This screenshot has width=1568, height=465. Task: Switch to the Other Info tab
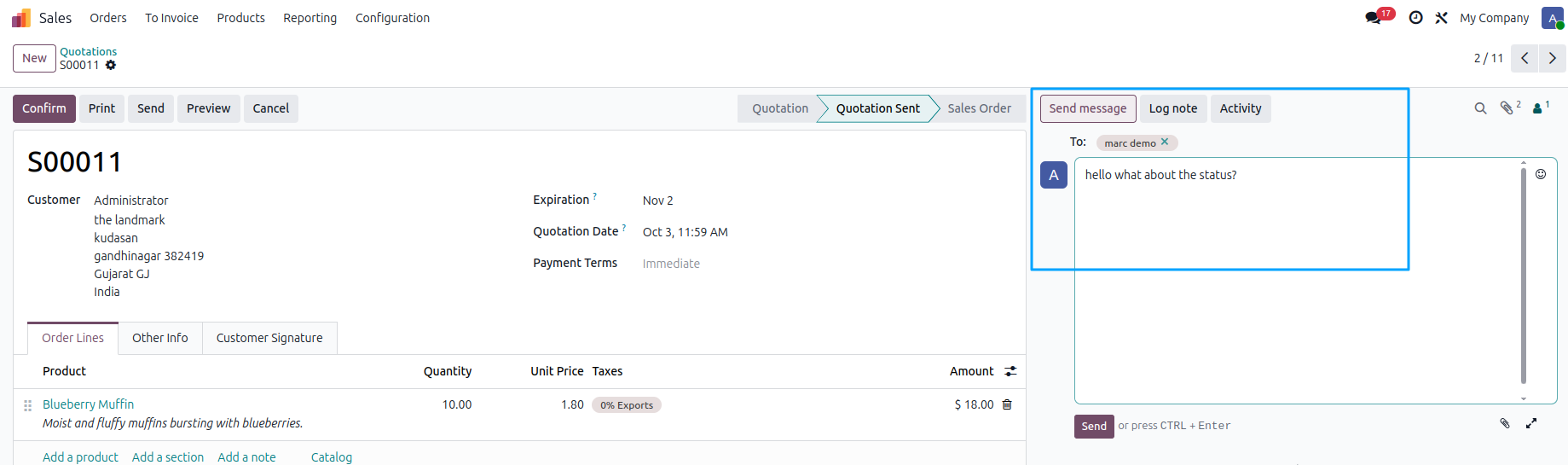click(x=160, y=338)
